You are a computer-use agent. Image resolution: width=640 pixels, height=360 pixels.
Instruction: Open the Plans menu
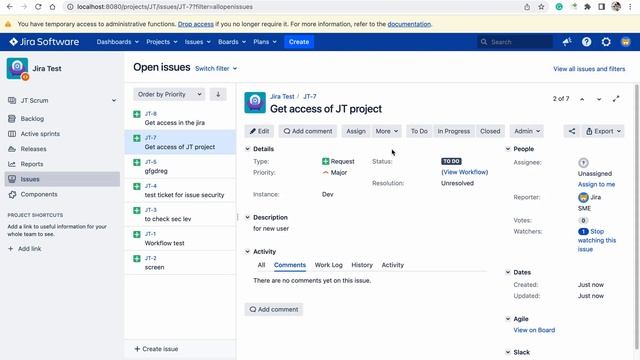coord(265,42)
